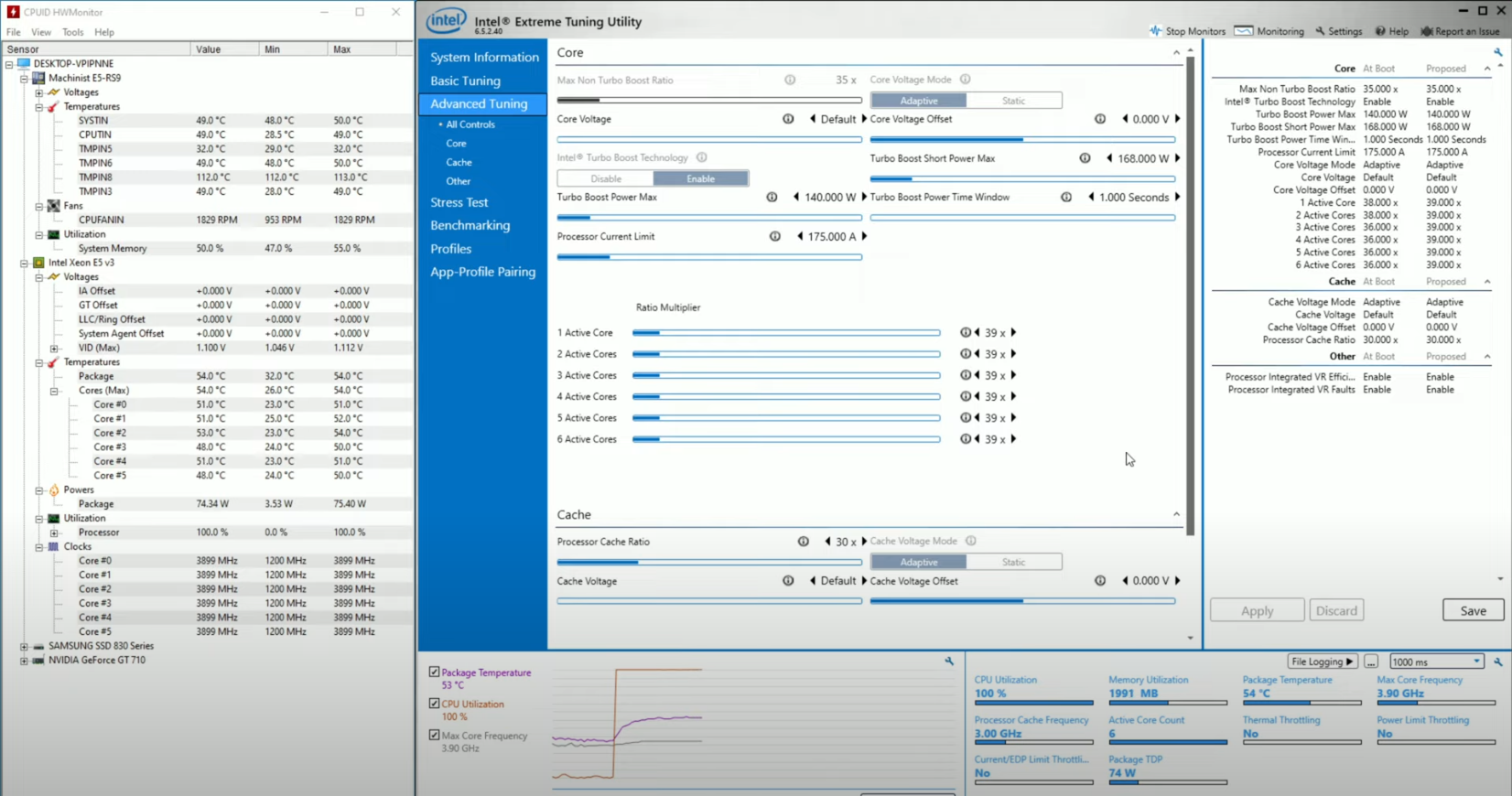
Task: Save the current tuning profile
Action: [x=1473, y=610]
